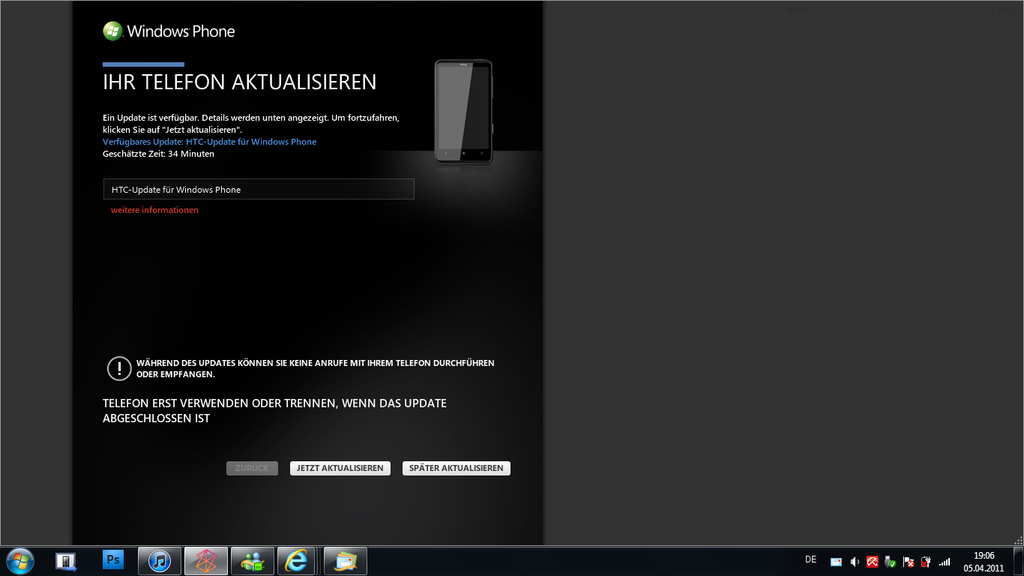Click the Windows Phone logo
This screenshot has width=1024, height=576.
168,31
